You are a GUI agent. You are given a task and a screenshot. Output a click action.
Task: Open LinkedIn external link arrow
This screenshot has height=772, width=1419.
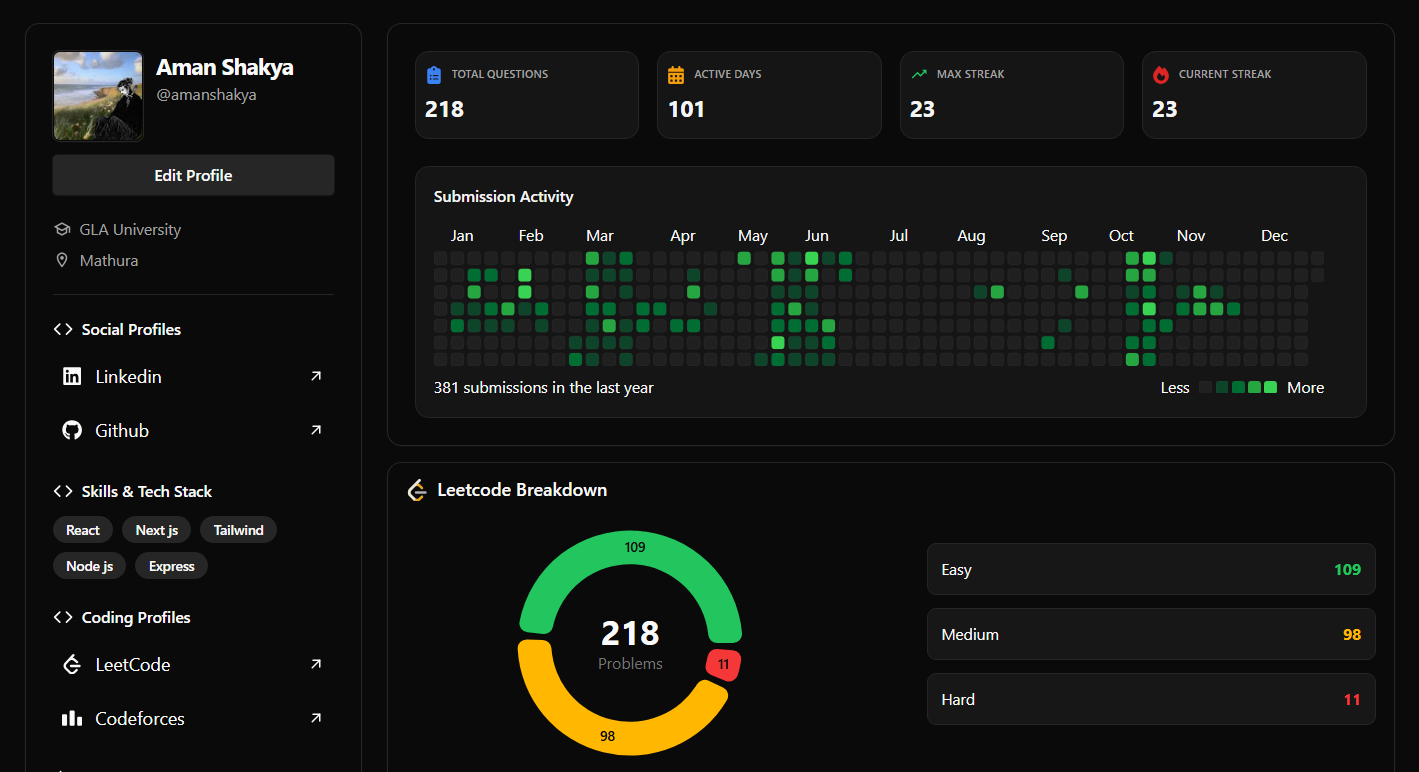[x=316, y=377]
